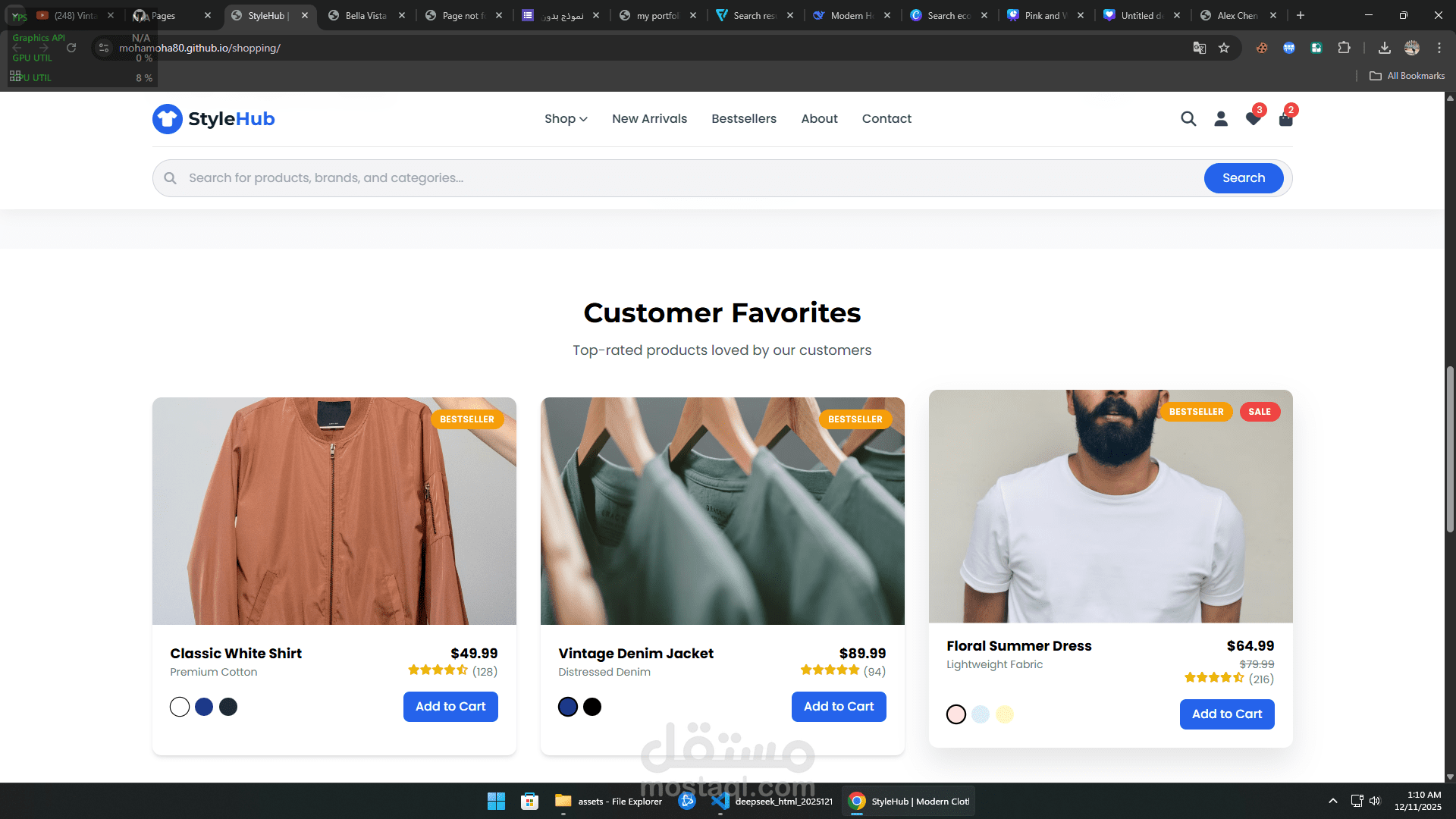Click the StyleHub logo icon

point(167,119)
